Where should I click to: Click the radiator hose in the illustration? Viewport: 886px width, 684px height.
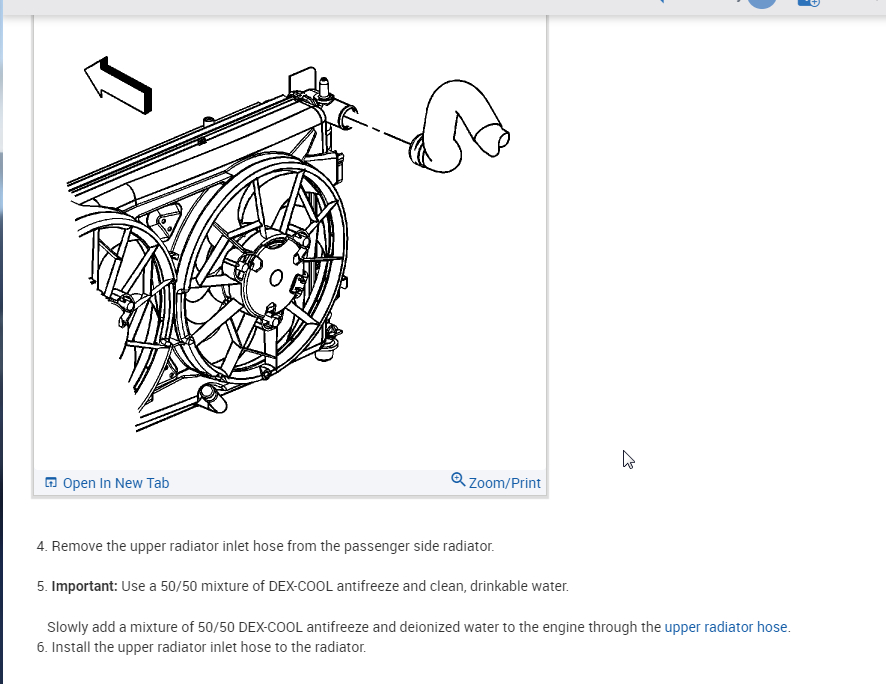pyautogui.click(x=459, y=127)
